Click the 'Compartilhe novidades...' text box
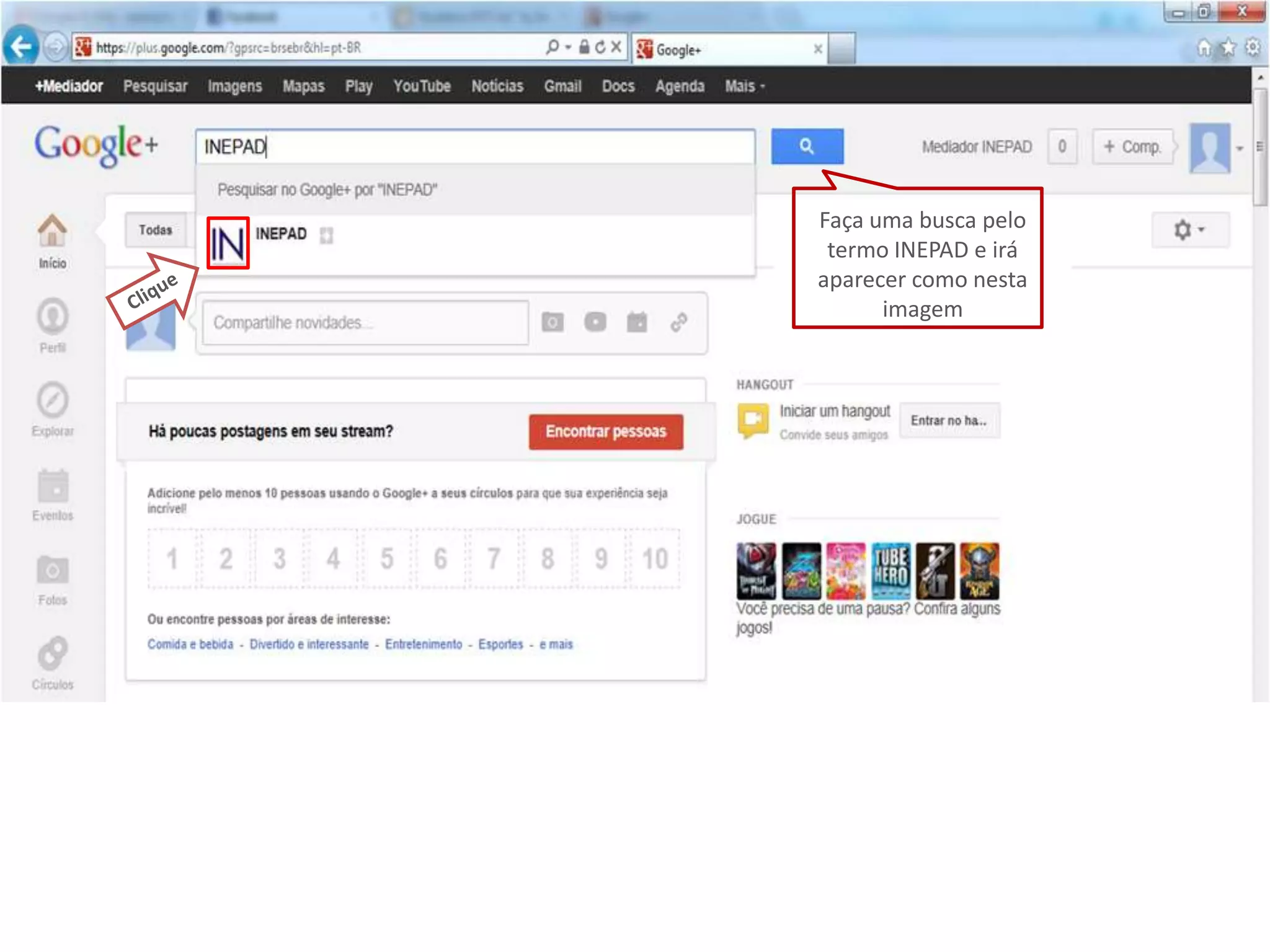Viewport: 1270px width, 952px height. pyautogui.click(x=365, y=322)
